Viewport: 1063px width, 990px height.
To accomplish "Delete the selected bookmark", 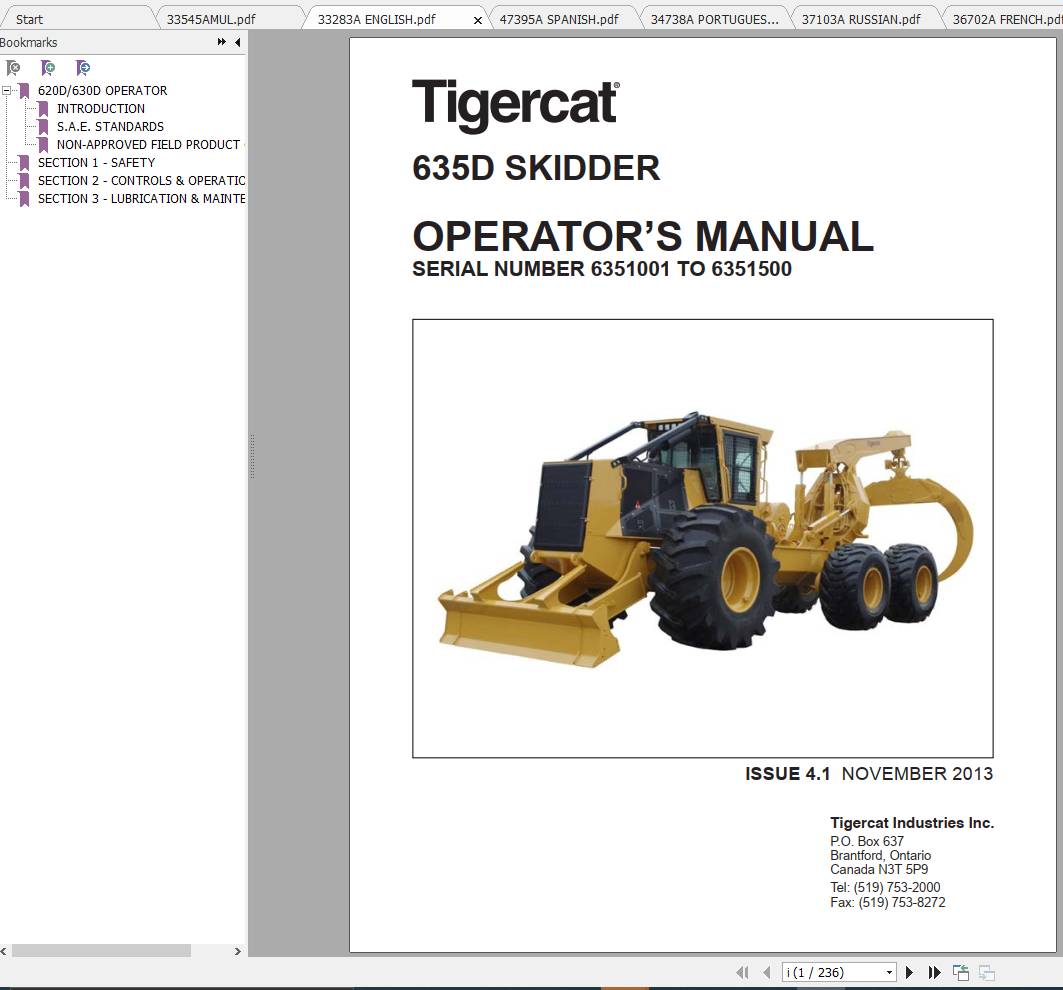I will [14, 68].
